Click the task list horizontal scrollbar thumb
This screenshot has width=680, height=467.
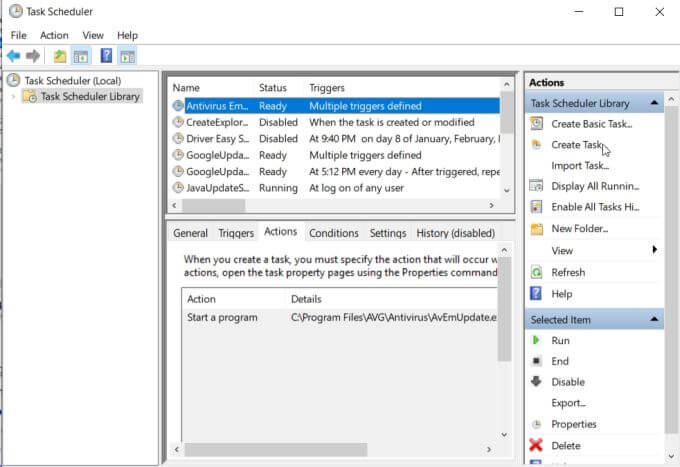(x=213, y=205)
